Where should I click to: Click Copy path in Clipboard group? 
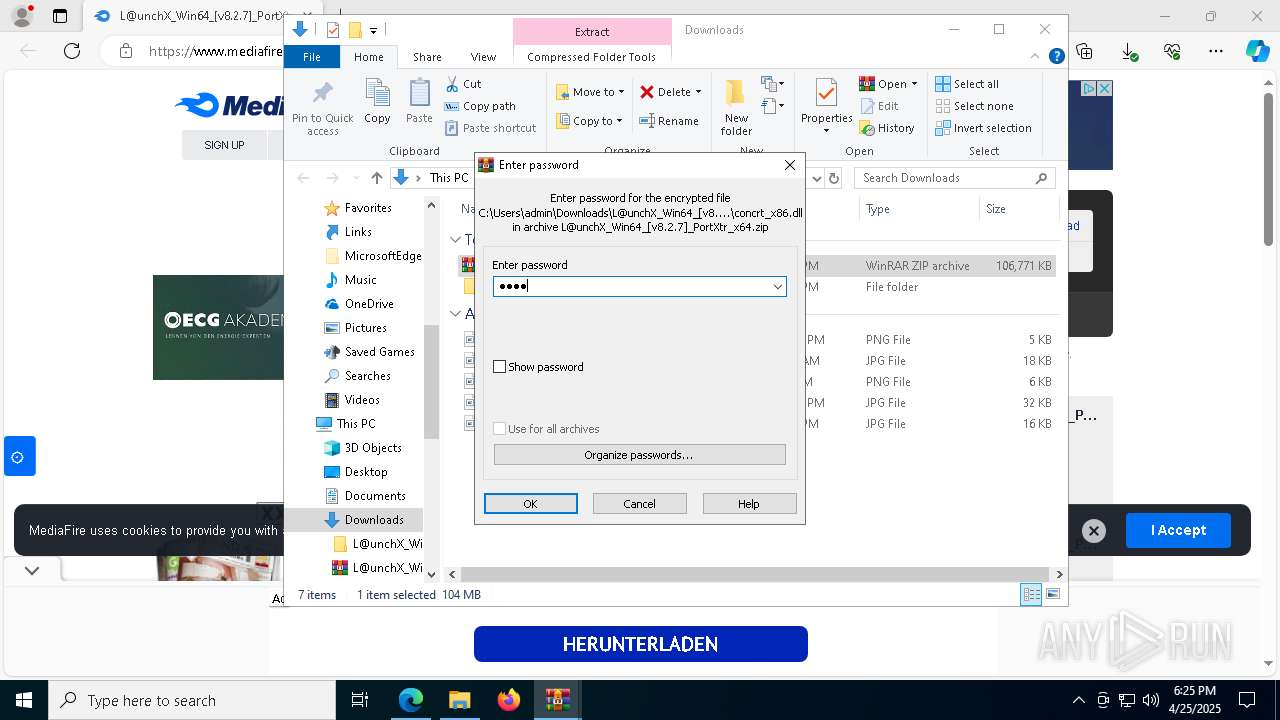pos(480,106)
